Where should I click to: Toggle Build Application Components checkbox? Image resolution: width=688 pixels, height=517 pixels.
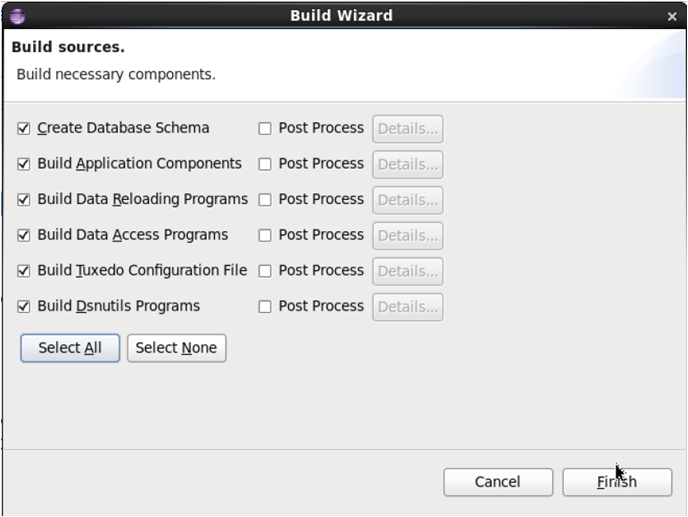point(24,164)
